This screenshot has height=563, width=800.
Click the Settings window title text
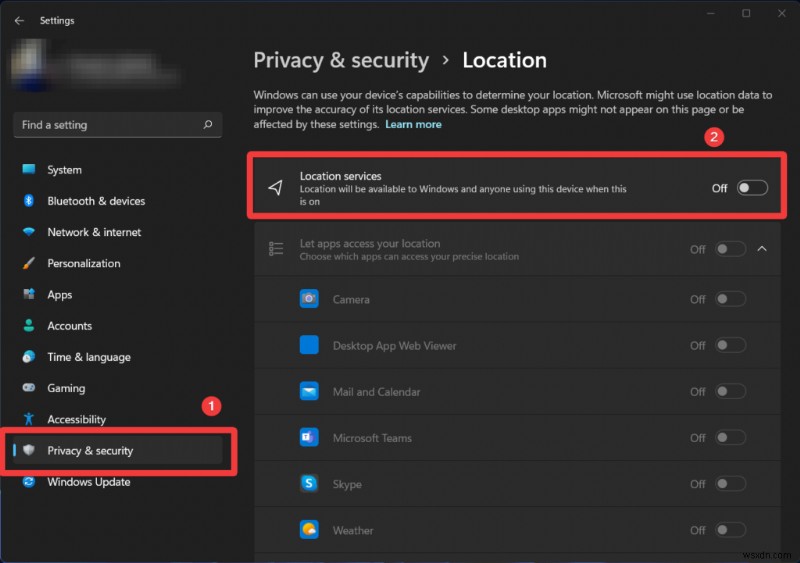point(57,20)
